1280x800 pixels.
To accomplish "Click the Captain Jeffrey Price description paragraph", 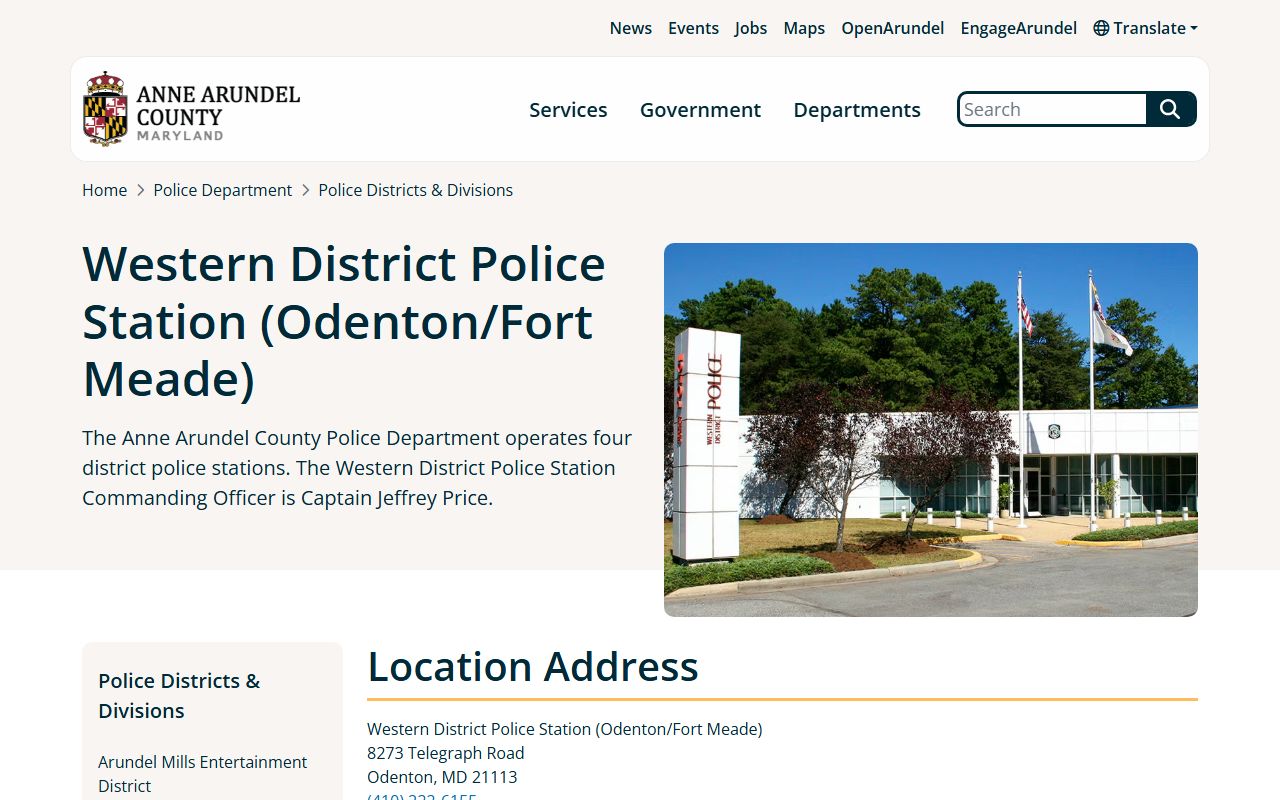I will tap(357, 468).
